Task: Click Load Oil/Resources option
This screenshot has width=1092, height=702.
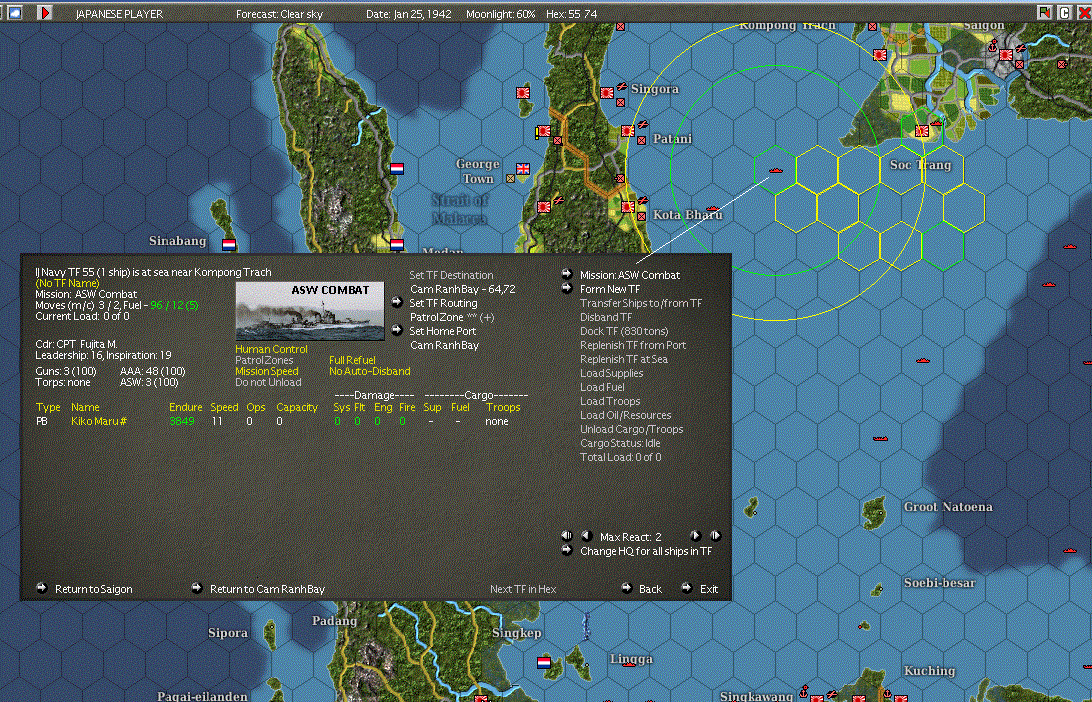Action: [x=625, y=414]
